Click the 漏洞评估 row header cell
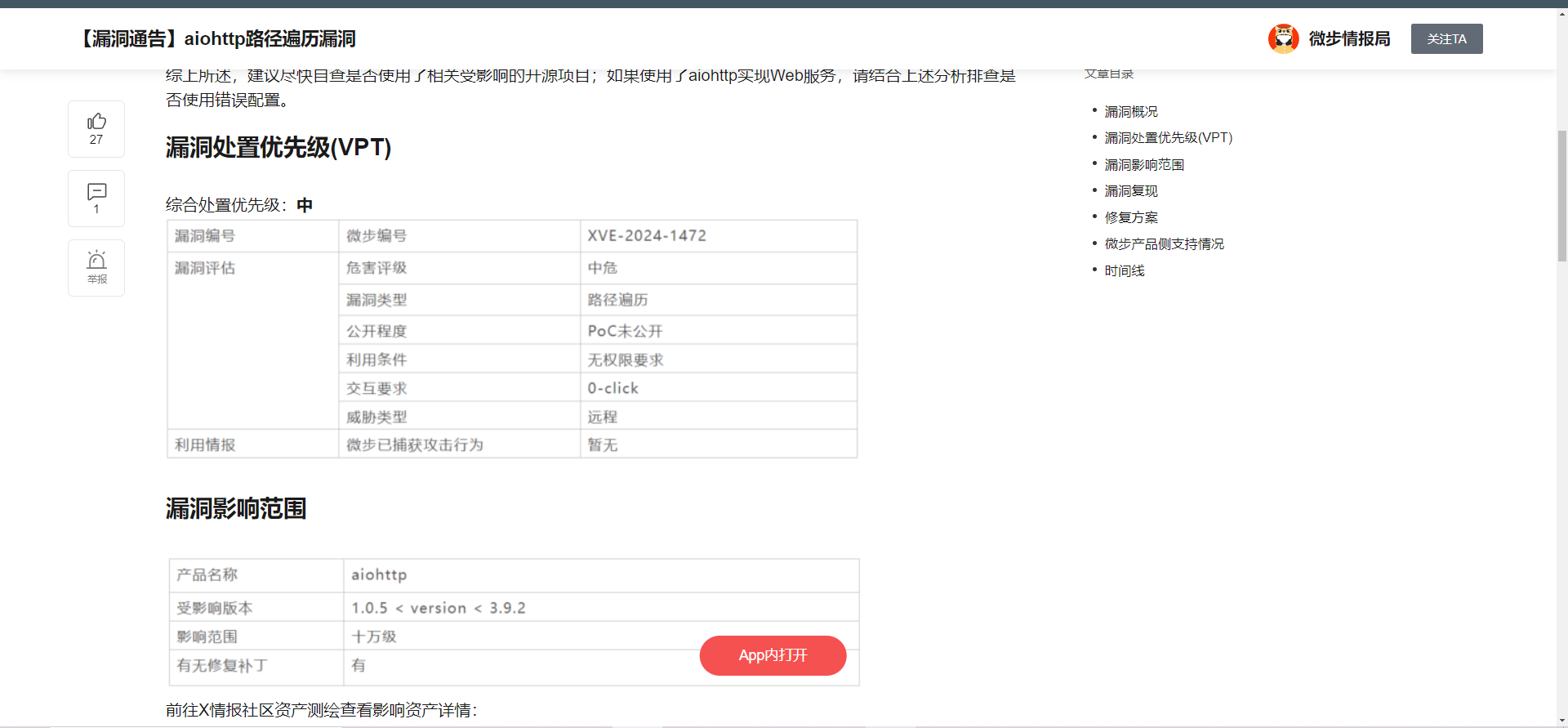The height and width of the screenshot is (728, 1568). (x=253, y=341)
